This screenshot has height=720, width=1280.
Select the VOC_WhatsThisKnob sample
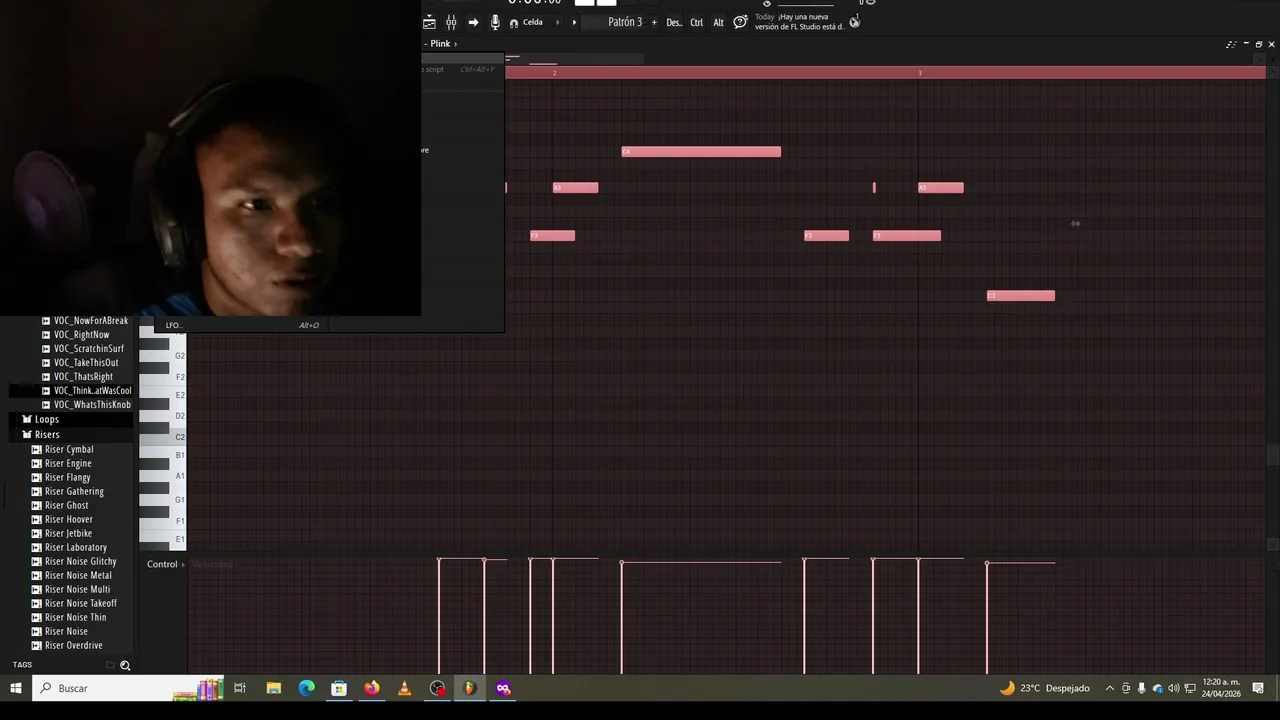point(86,405)
